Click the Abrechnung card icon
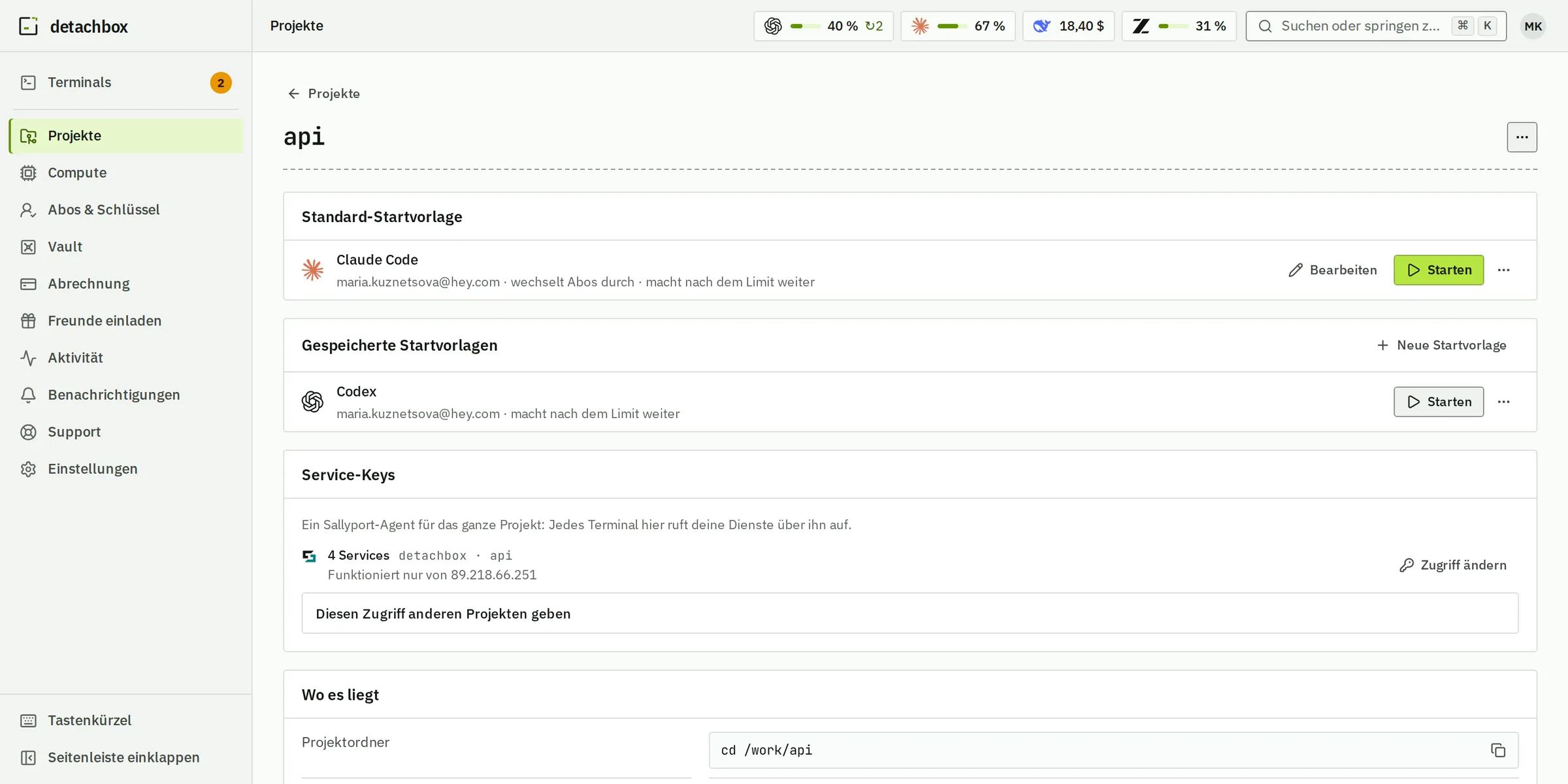 [x=28, y=284]
